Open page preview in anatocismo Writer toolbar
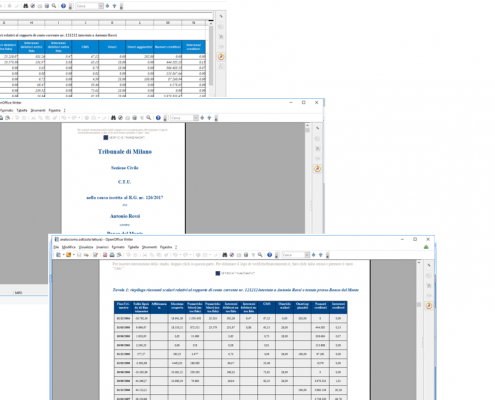Viewport: 495px width, 400px height. pos(119,255)
